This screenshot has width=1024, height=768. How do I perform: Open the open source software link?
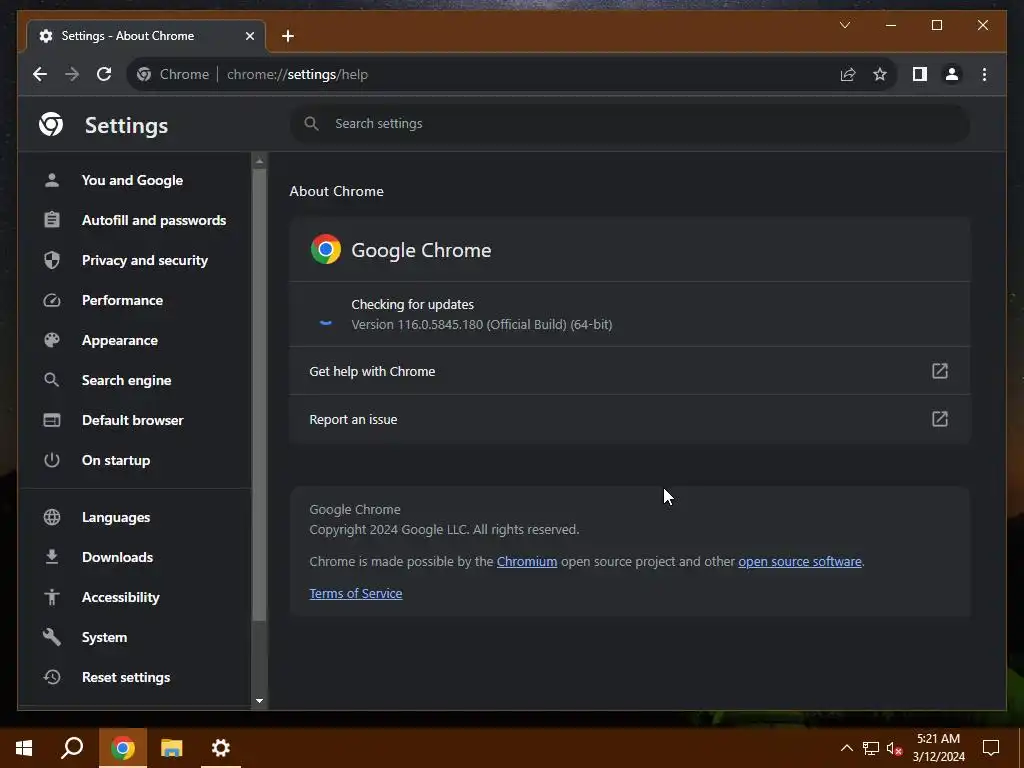(800, 562)
